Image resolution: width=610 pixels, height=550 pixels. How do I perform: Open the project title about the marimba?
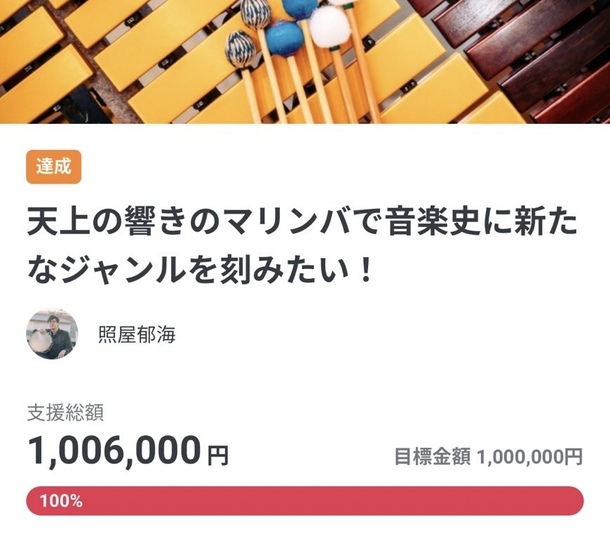(302, 247)
